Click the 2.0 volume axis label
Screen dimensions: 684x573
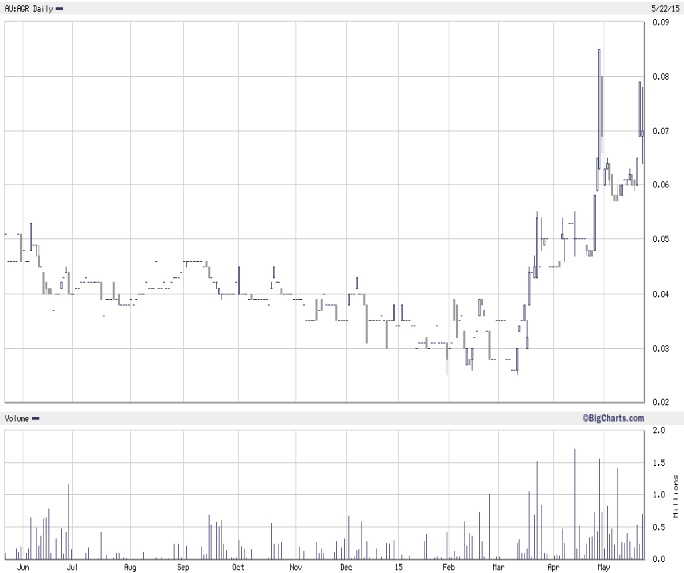pyautogui.click(x=657, y=430)
